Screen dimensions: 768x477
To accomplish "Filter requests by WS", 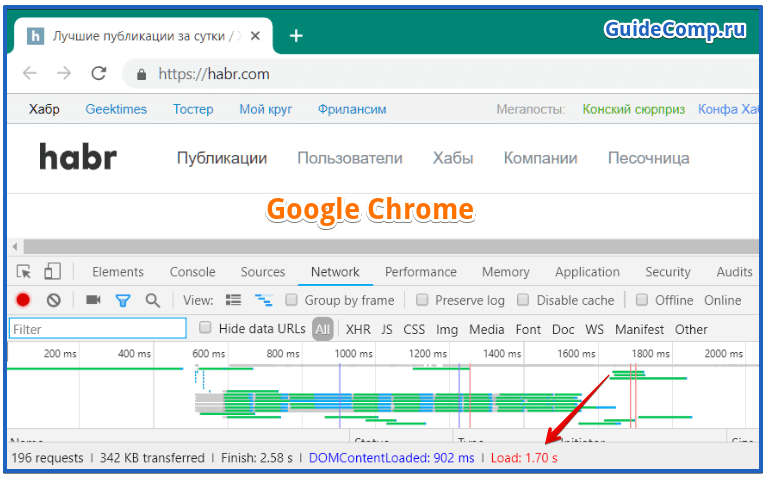I will 594,329.
